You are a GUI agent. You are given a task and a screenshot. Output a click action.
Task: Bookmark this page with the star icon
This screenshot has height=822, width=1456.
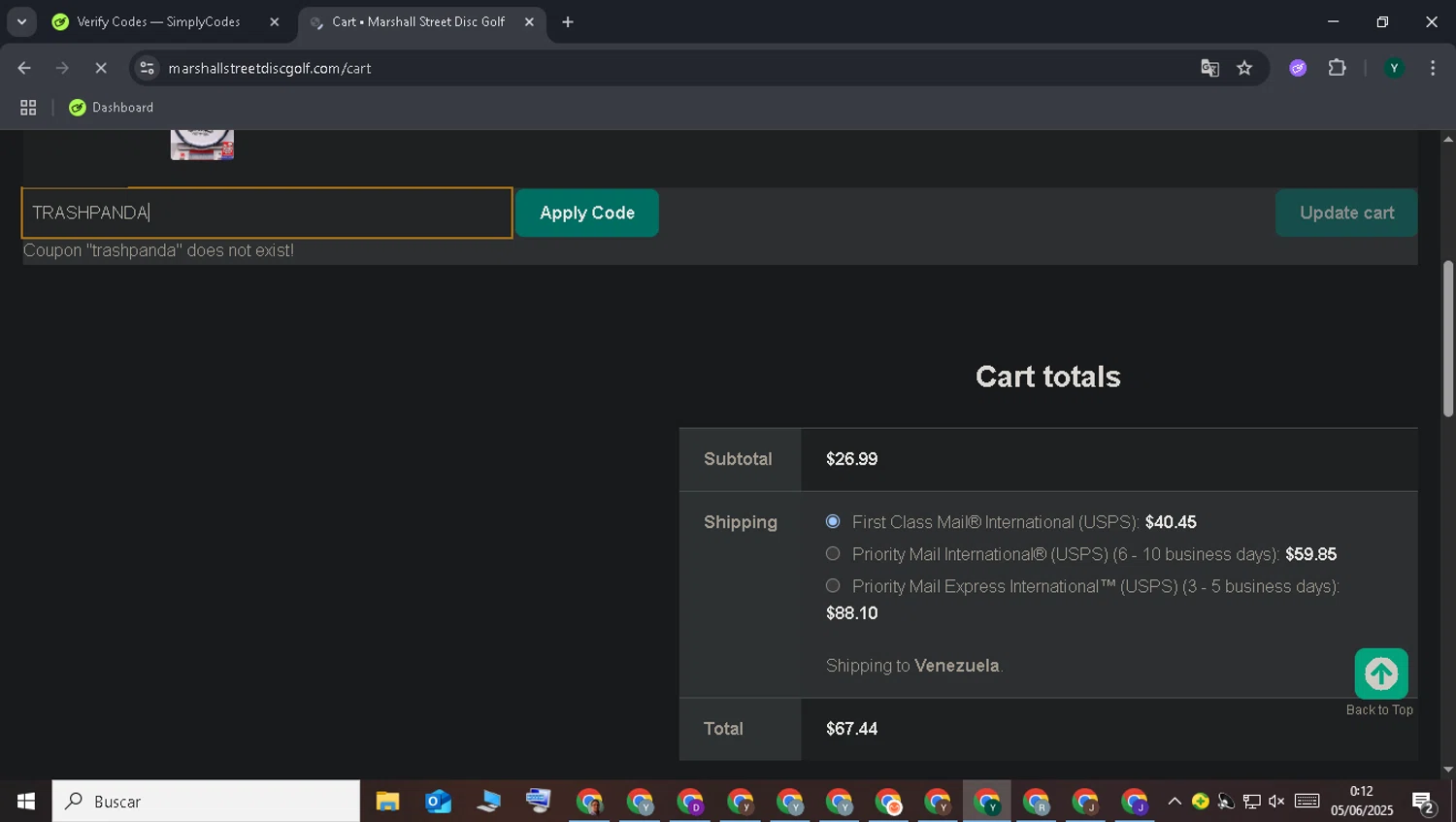[1244, 68]
